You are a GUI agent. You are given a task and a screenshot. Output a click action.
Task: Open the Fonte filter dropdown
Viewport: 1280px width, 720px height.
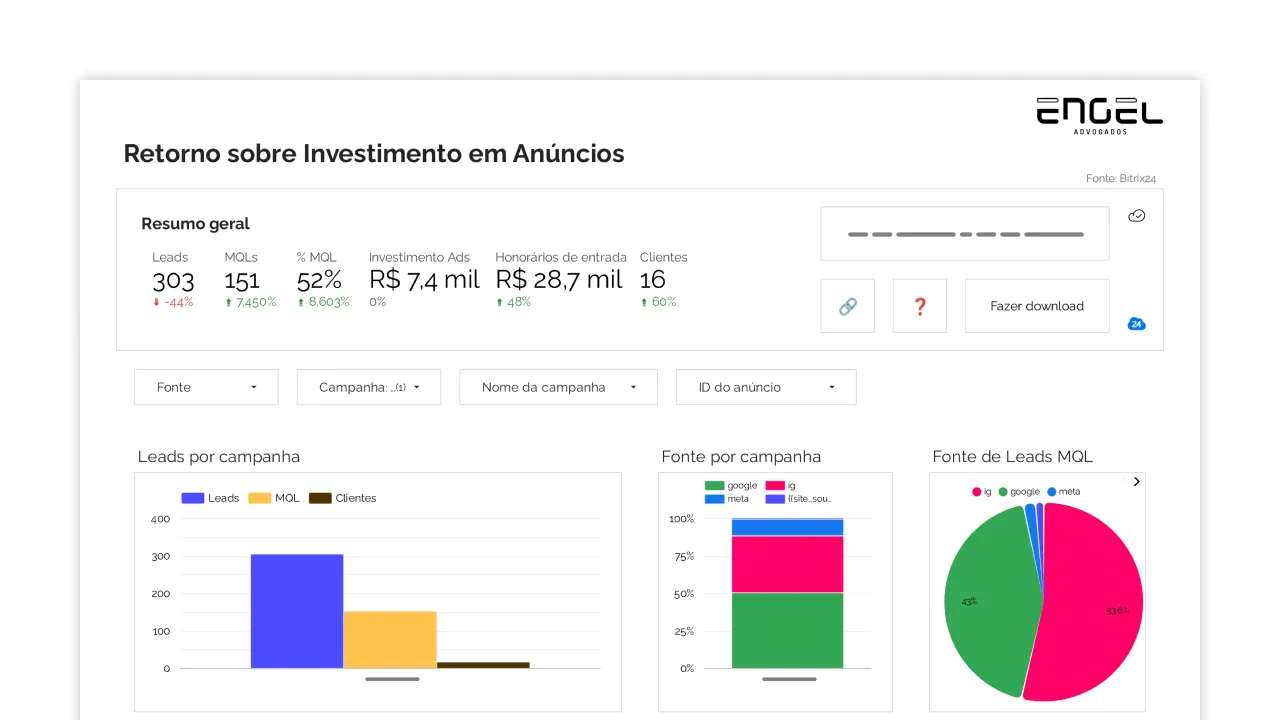tap(205, 387)
